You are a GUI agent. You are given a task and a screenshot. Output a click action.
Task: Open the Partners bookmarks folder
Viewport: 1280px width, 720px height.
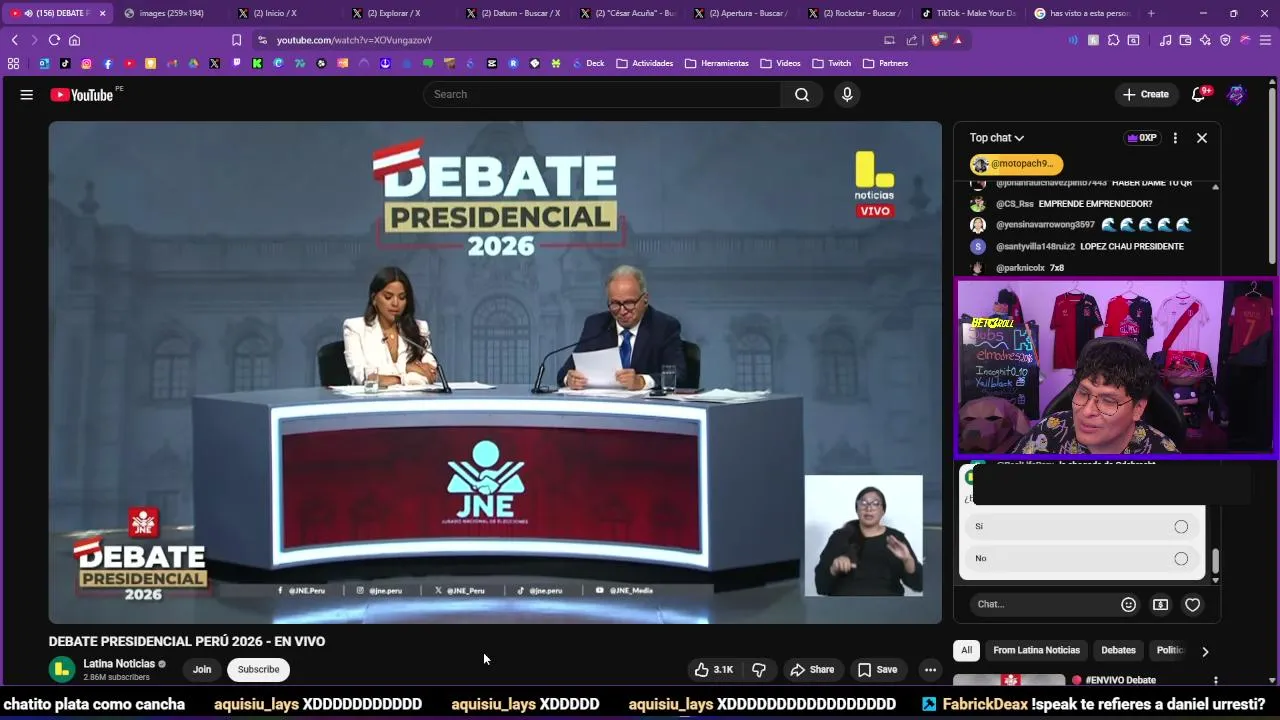point(886,63)
